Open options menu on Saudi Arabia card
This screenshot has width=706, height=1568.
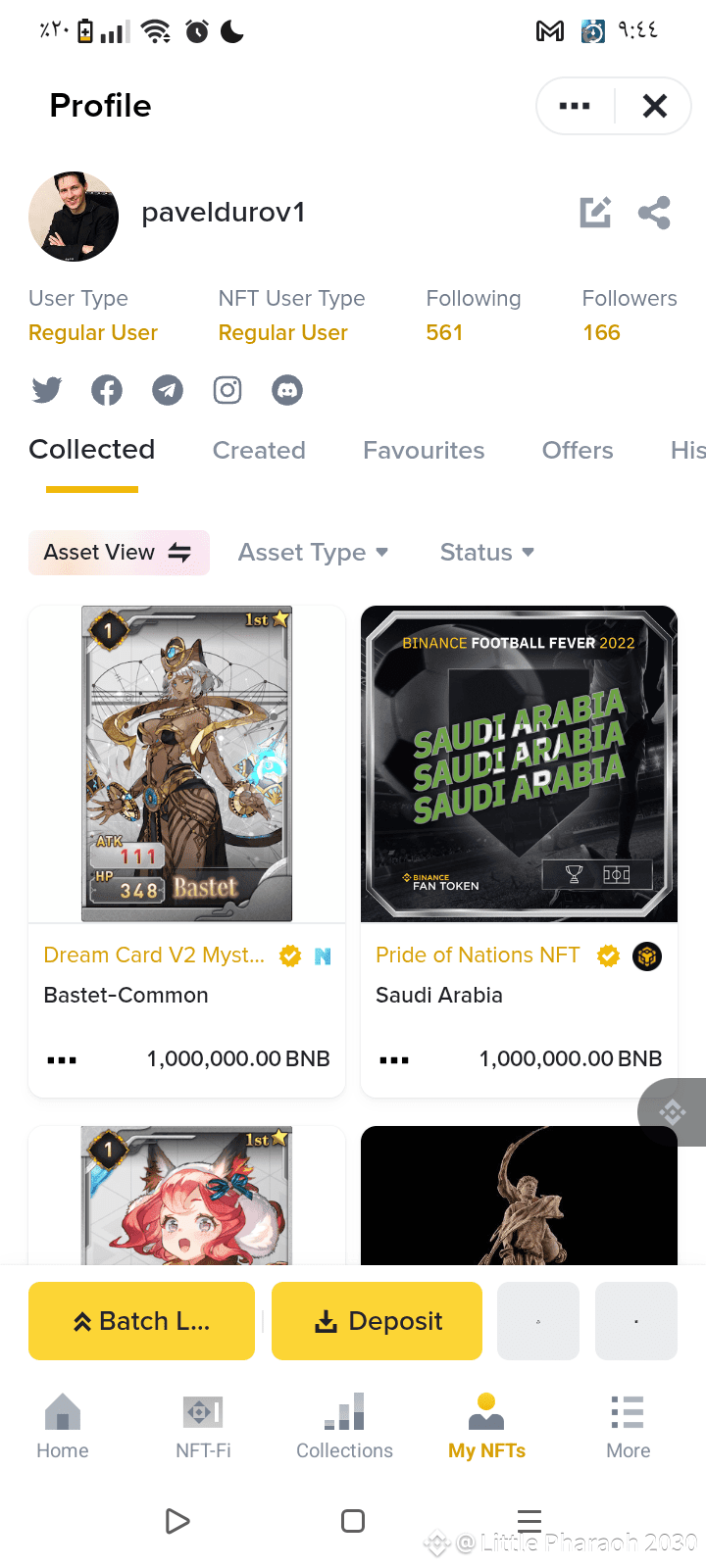(x=394, y=1059)
